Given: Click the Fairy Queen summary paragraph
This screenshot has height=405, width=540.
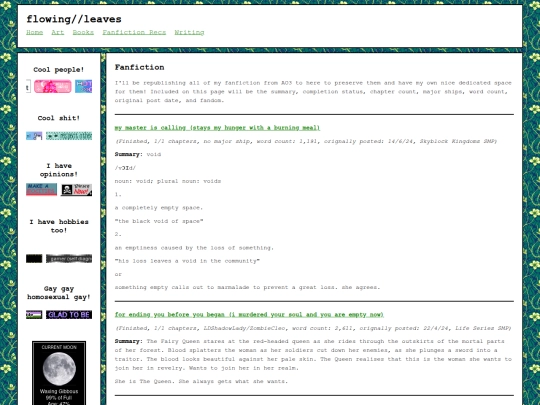Looking at the screenshot, I should (x=313, y=355).
